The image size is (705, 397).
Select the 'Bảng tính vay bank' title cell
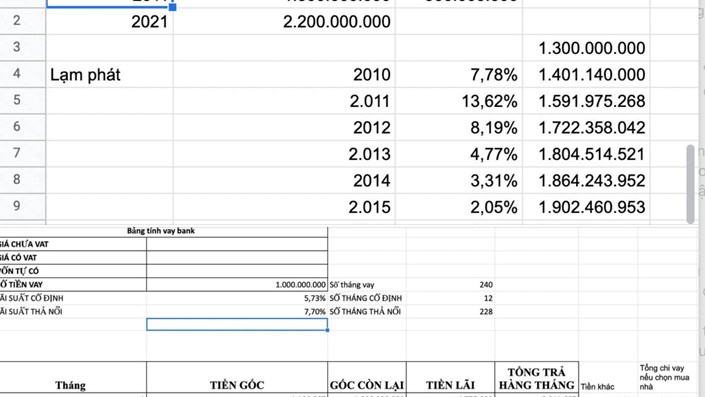[161, 231]
